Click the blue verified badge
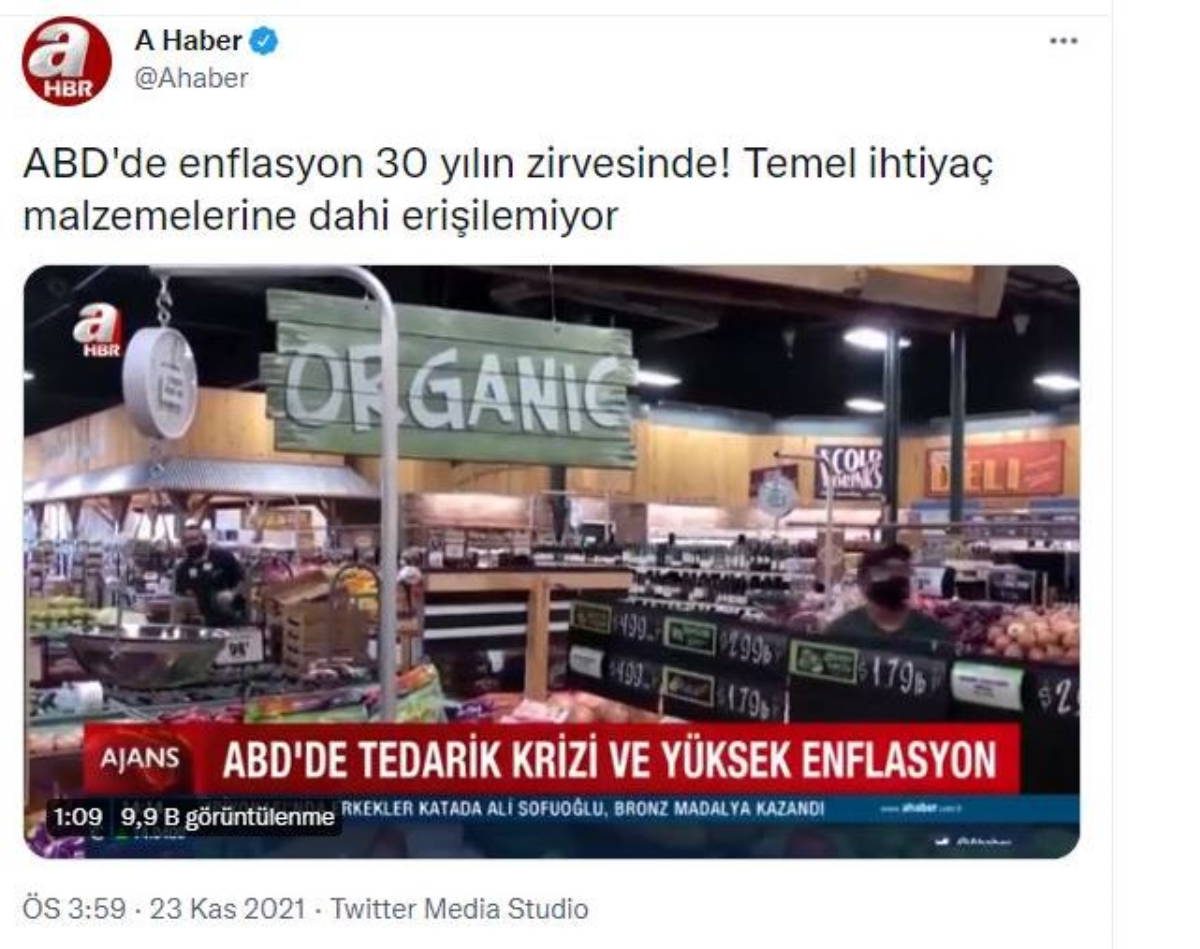 point(264,41)
